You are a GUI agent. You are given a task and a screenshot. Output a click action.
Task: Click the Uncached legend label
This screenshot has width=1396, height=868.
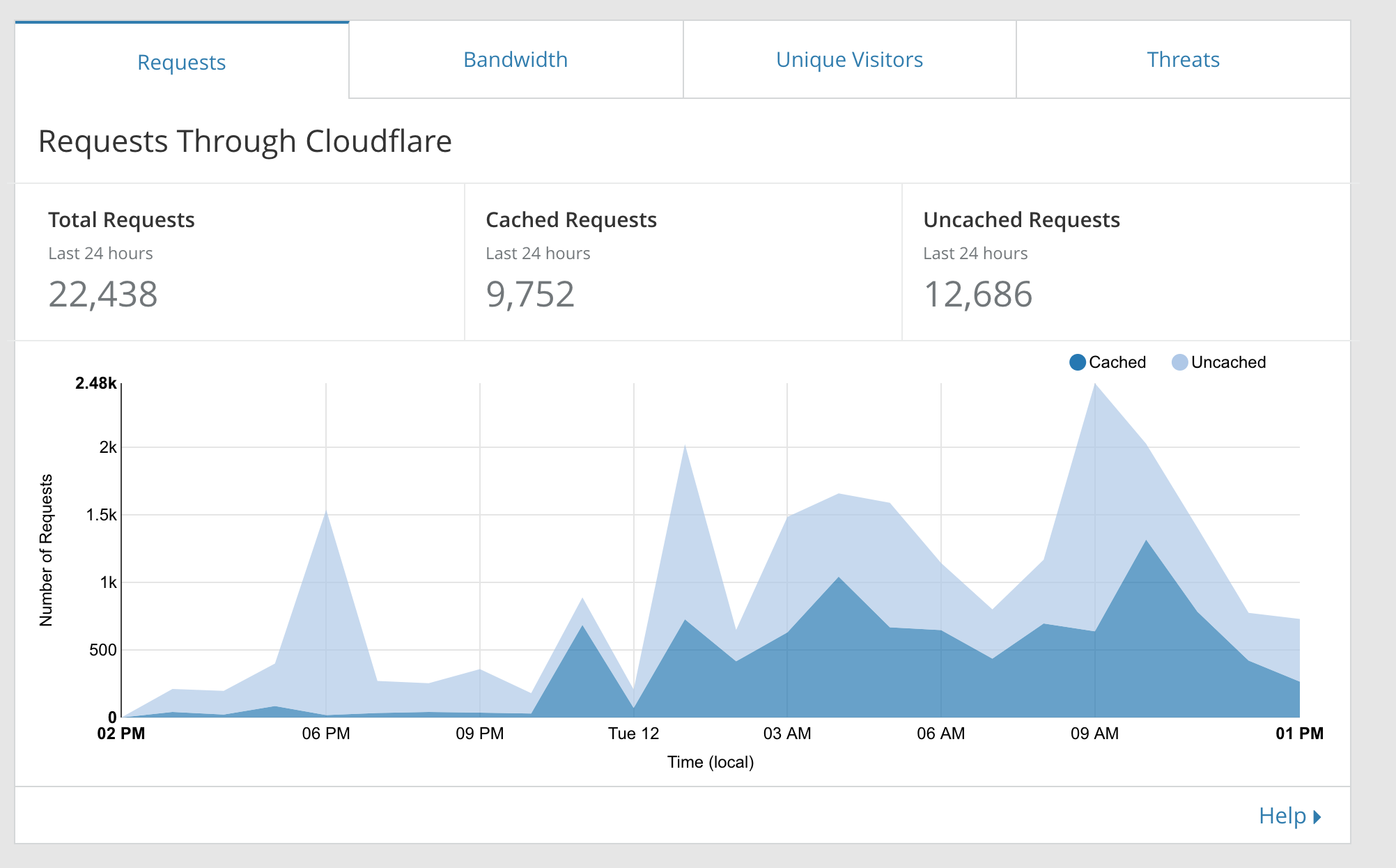tap(1228, 362)
